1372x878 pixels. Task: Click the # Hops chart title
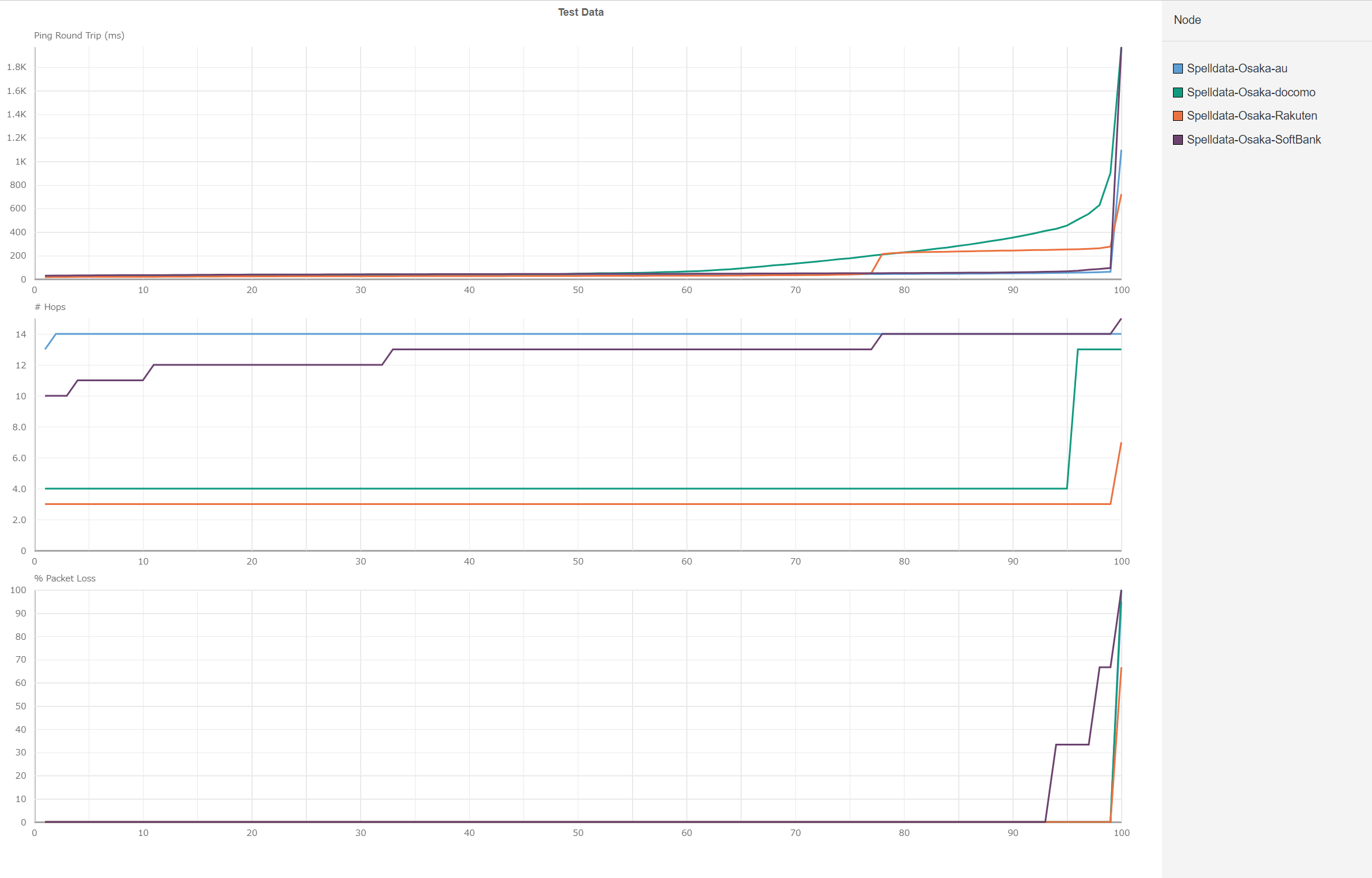50,307
